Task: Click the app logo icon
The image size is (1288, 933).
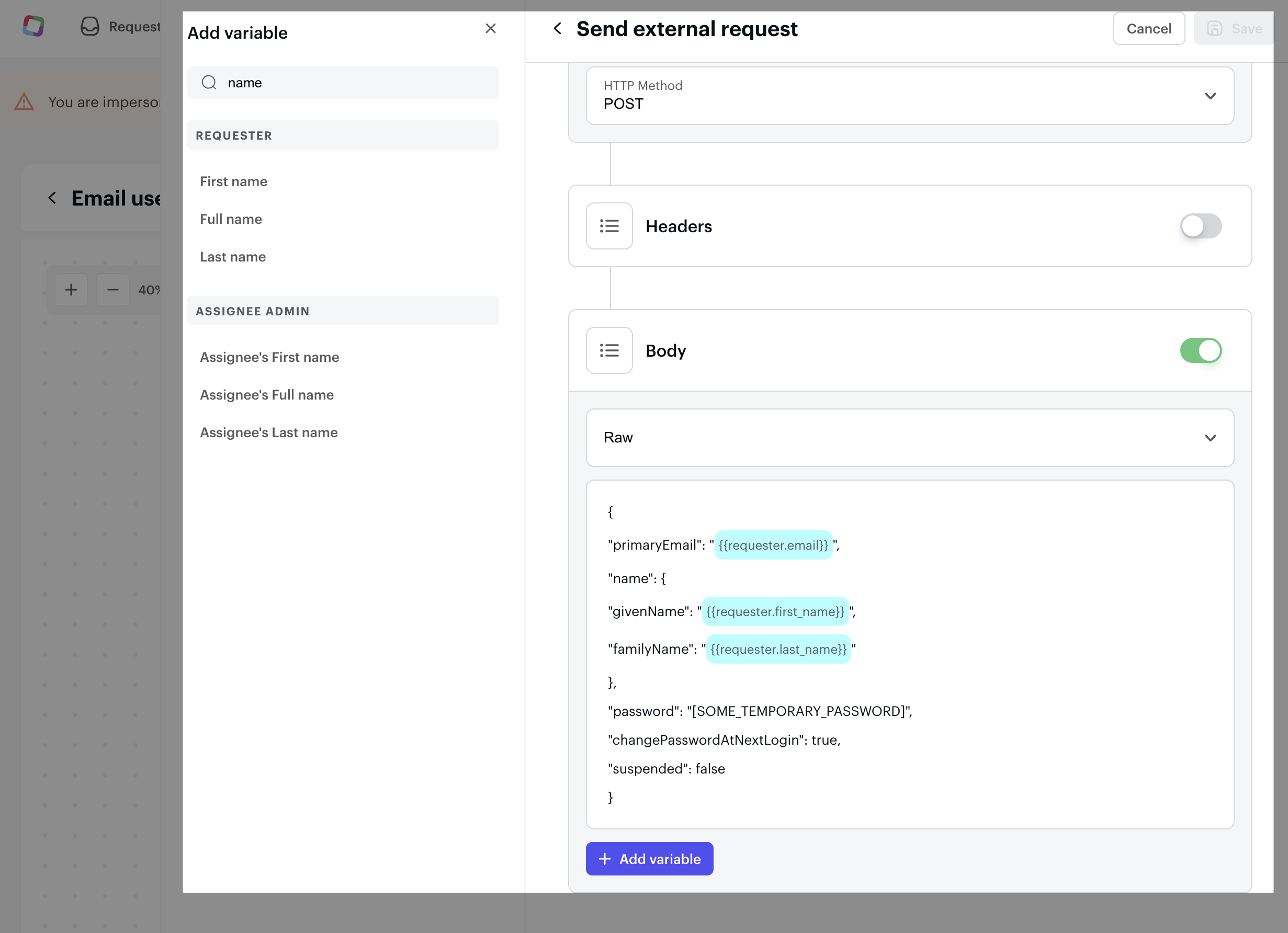Action: [x=33, y=26]
